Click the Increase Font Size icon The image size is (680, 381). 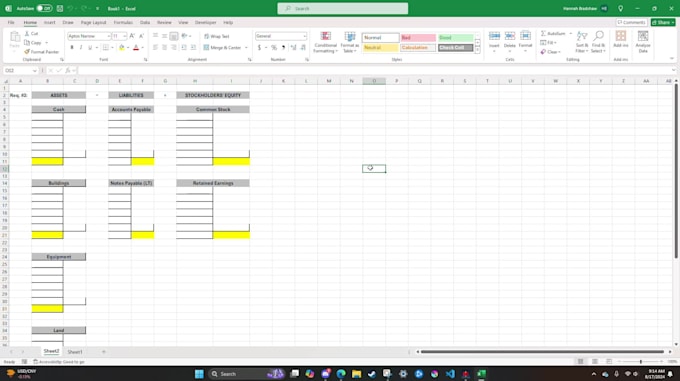132,36
